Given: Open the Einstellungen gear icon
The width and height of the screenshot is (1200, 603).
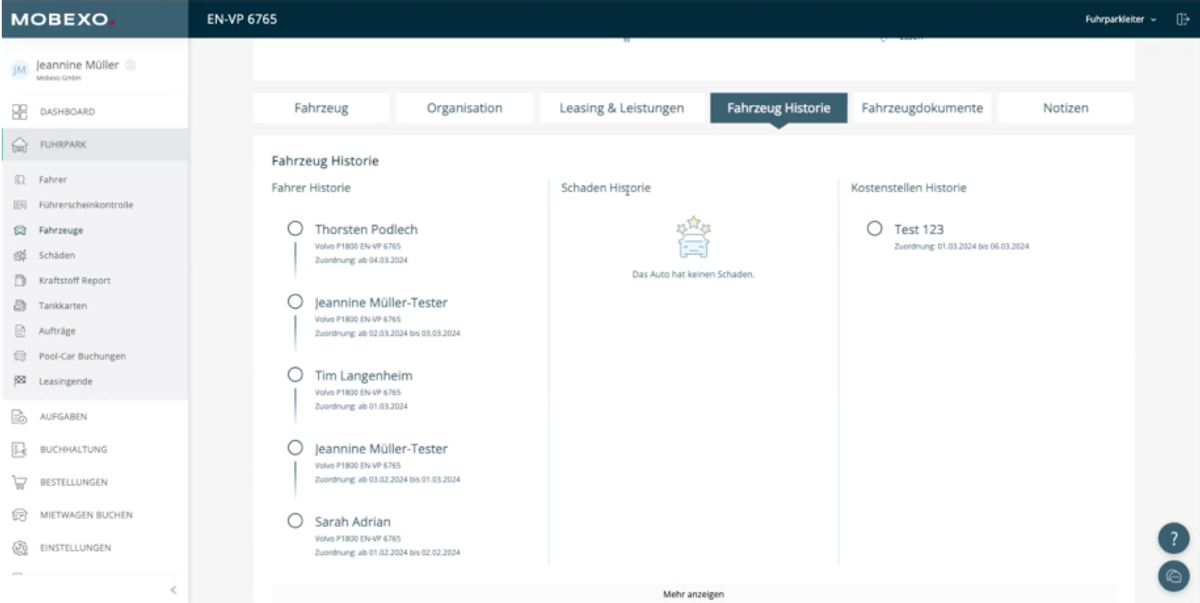Looking at the screenshot, I should (x=19, y=548).
